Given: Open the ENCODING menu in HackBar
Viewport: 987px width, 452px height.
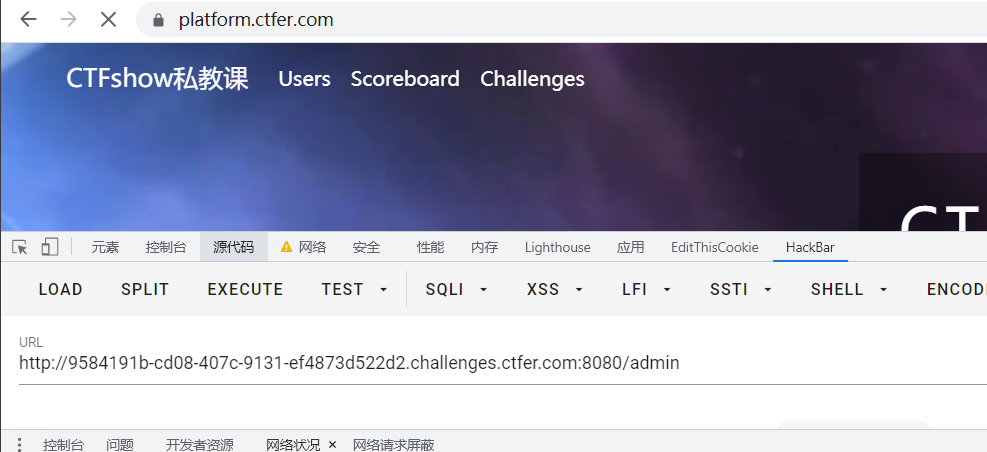Looking at the screenshot, I should pyautogui.click(x=956, y=289).
